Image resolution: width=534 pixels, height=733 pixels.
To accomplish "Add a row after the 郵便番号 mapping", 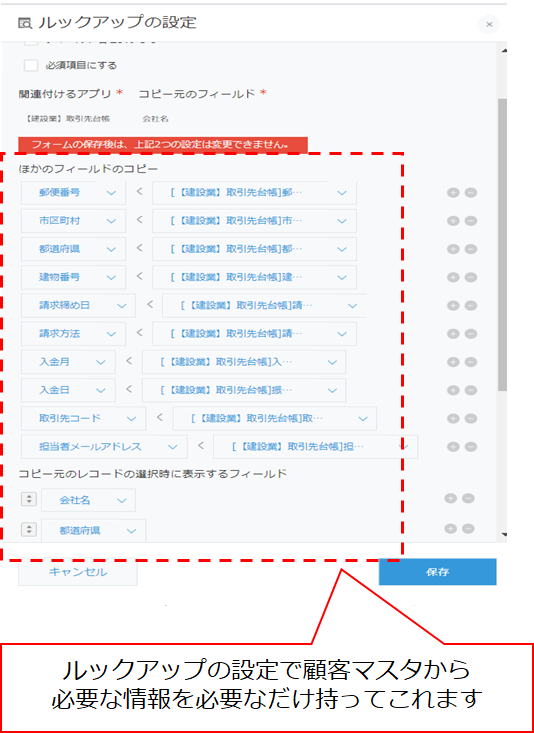I will 453,193.
